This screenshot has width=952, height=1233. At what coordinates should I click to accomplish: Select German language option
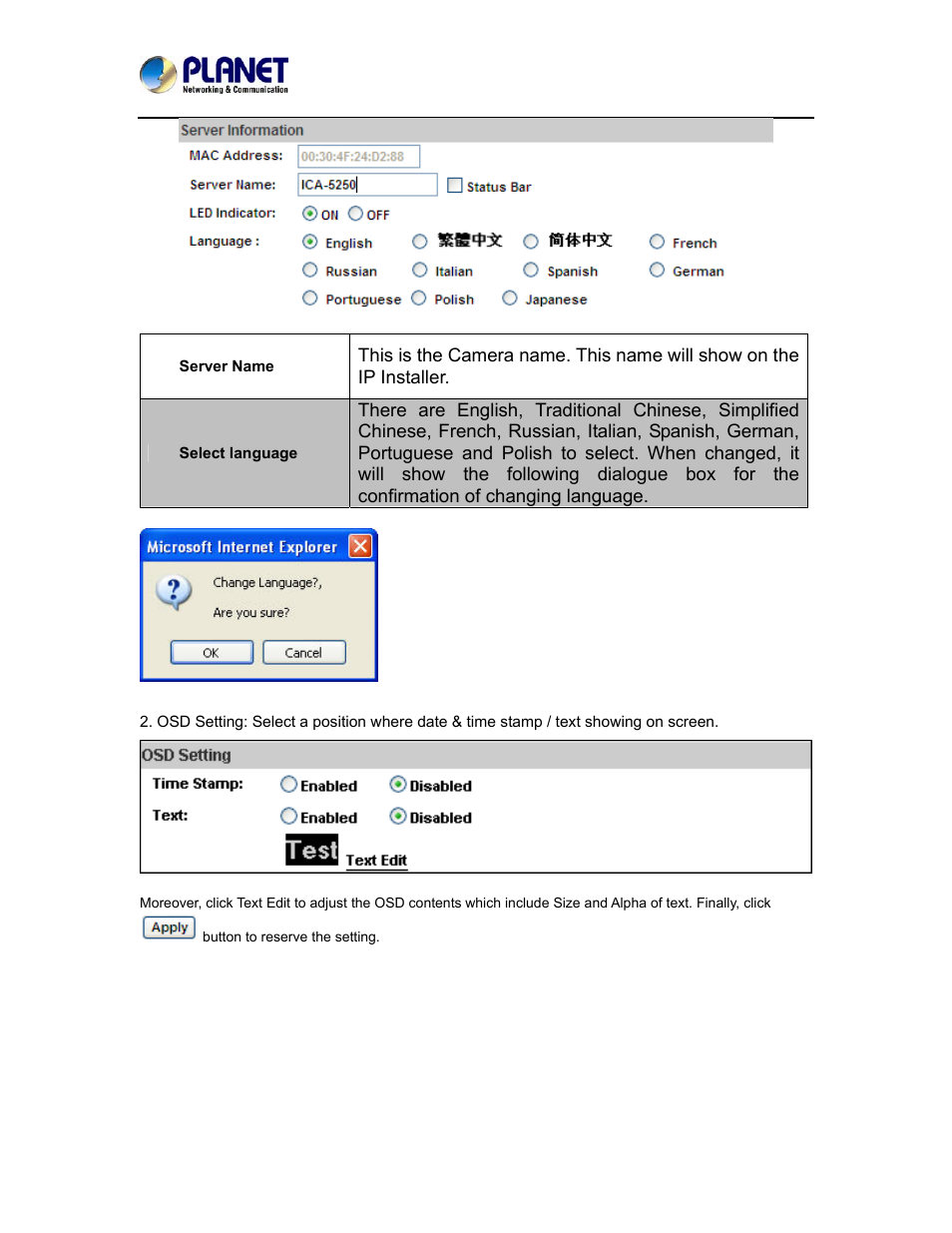[657, 270]
